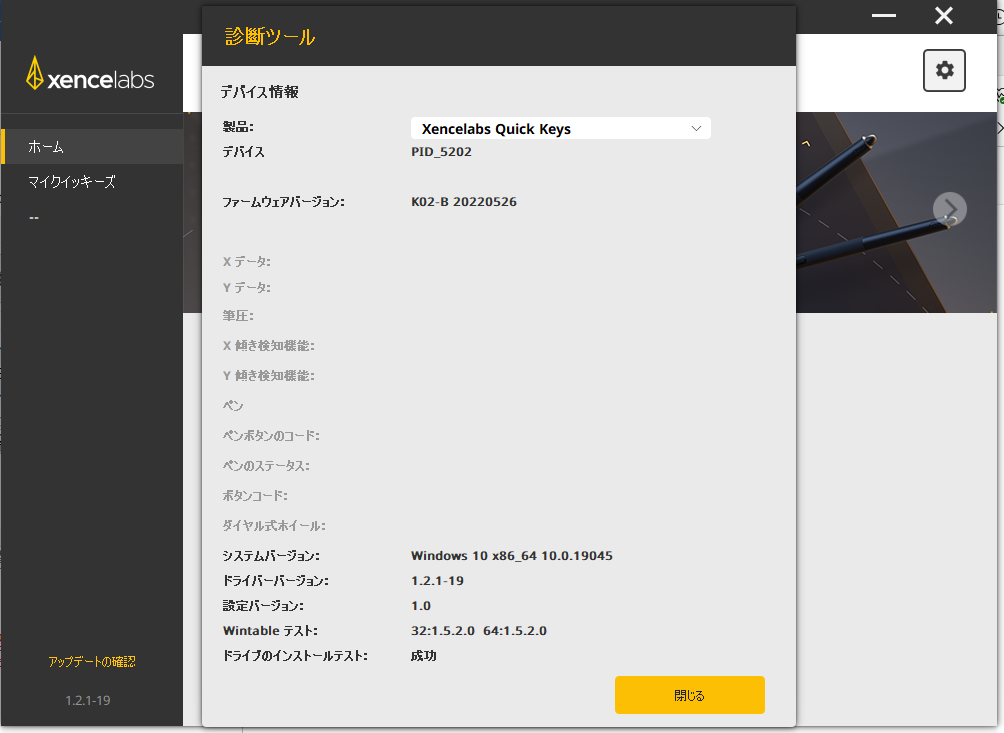Click the ボタンコード label
The width and height of the screenshot is (1004, 733).
point(255,495)
